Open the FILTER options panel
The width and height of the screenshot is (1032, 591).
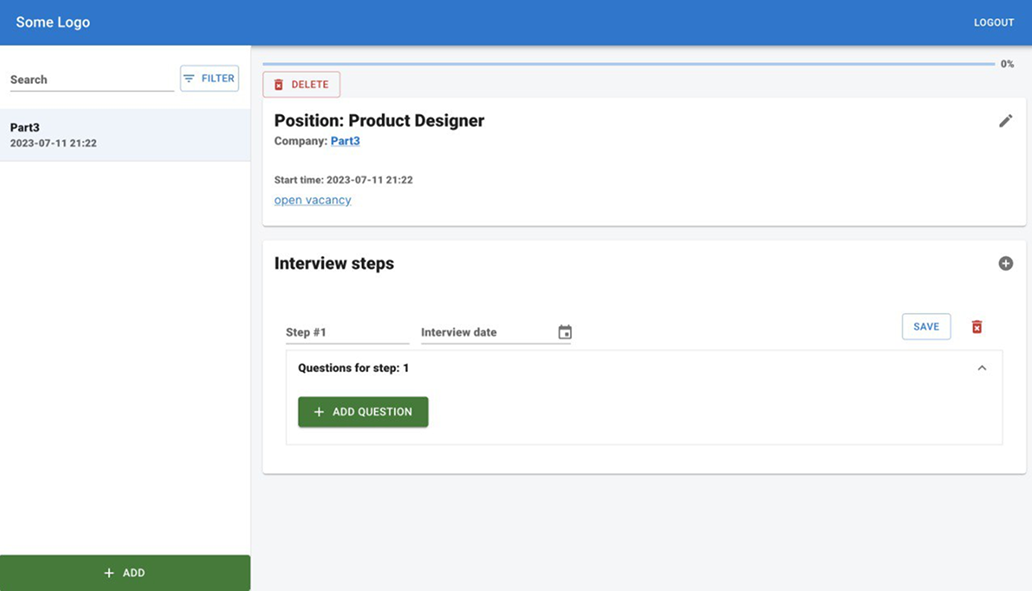tap(209, 78)
